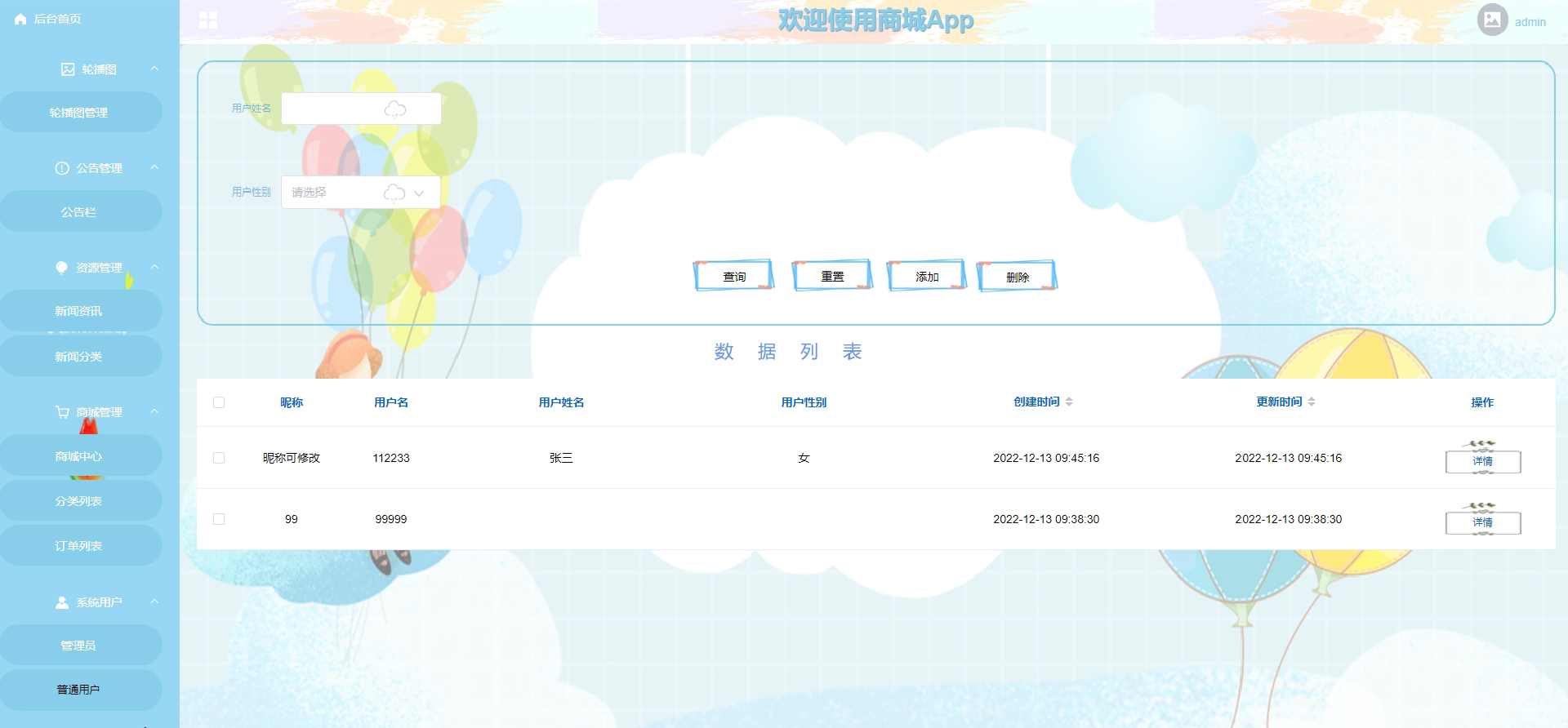The image size is (1568, 728).
Task: Click the admin username link
Action: click(x=1530, y=22)
